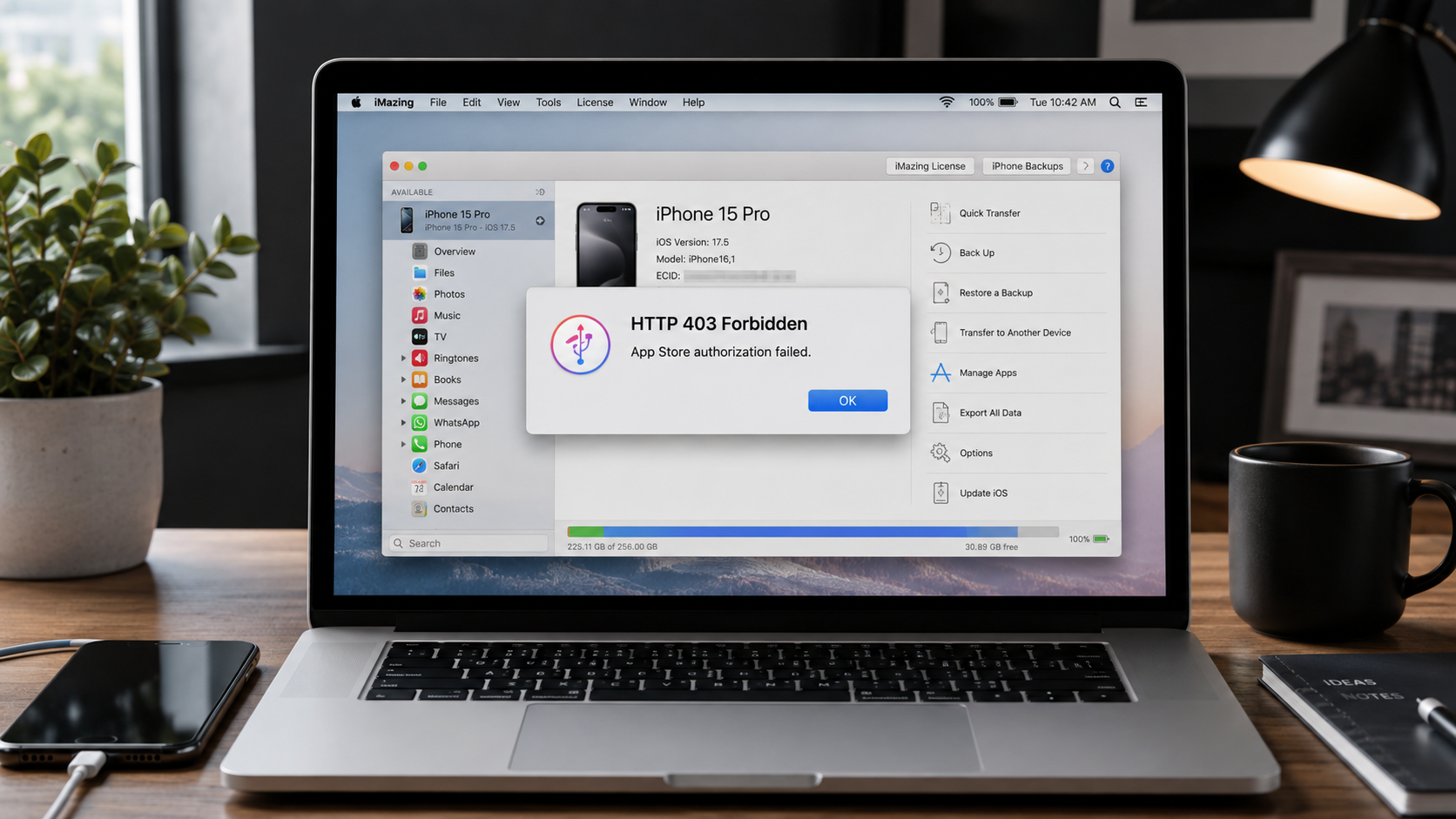Open the TV icon in sidebar

point(420,337)
